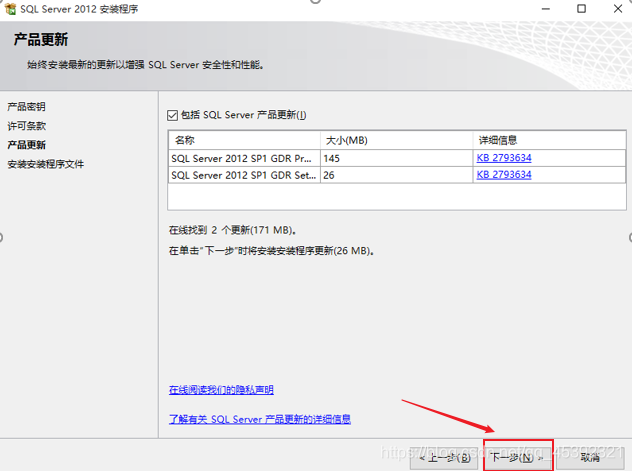Click the 详细信息 column header

549,140
